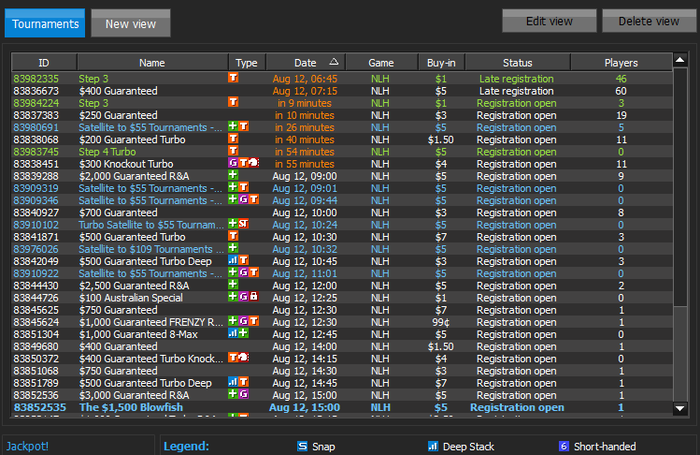The image size is (700, 455).
Task: Click Turbo icon in Step 3 row 83982335
Action: 233,78
